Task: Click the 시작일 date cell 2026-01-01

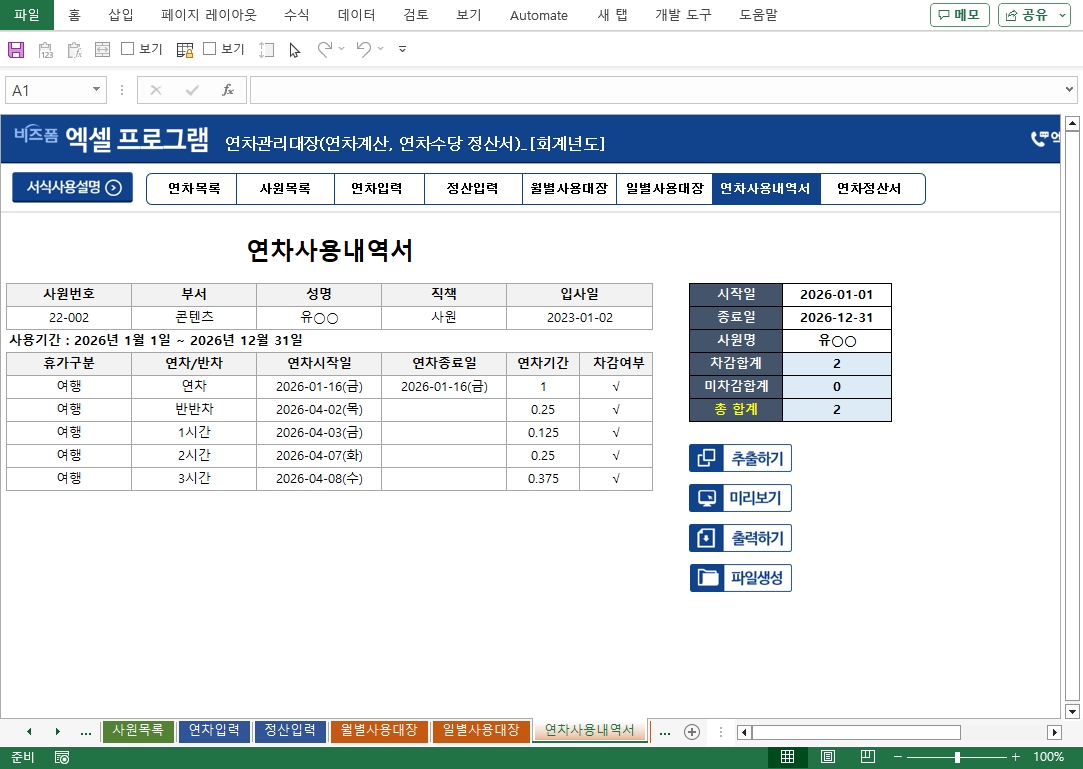Action: pos(836,295)
